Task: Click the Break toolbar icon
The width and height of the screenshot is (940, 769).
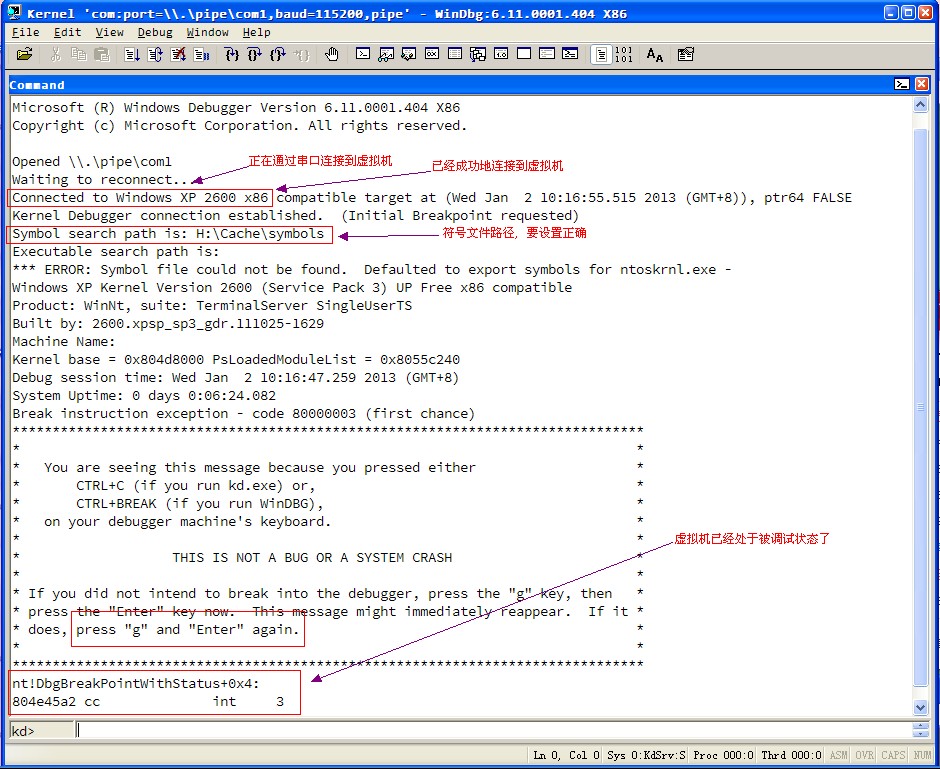Action: [x=201, y=55]
